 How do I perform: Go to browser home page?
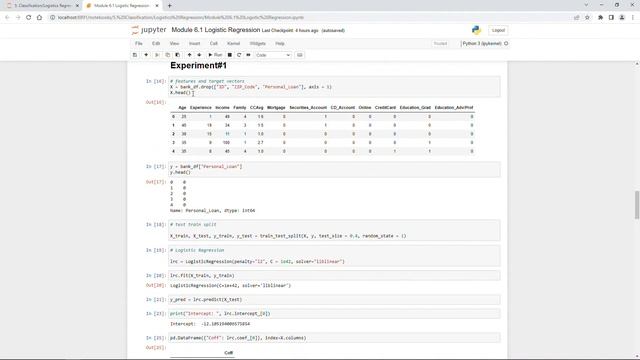click(x=39, y=18)
